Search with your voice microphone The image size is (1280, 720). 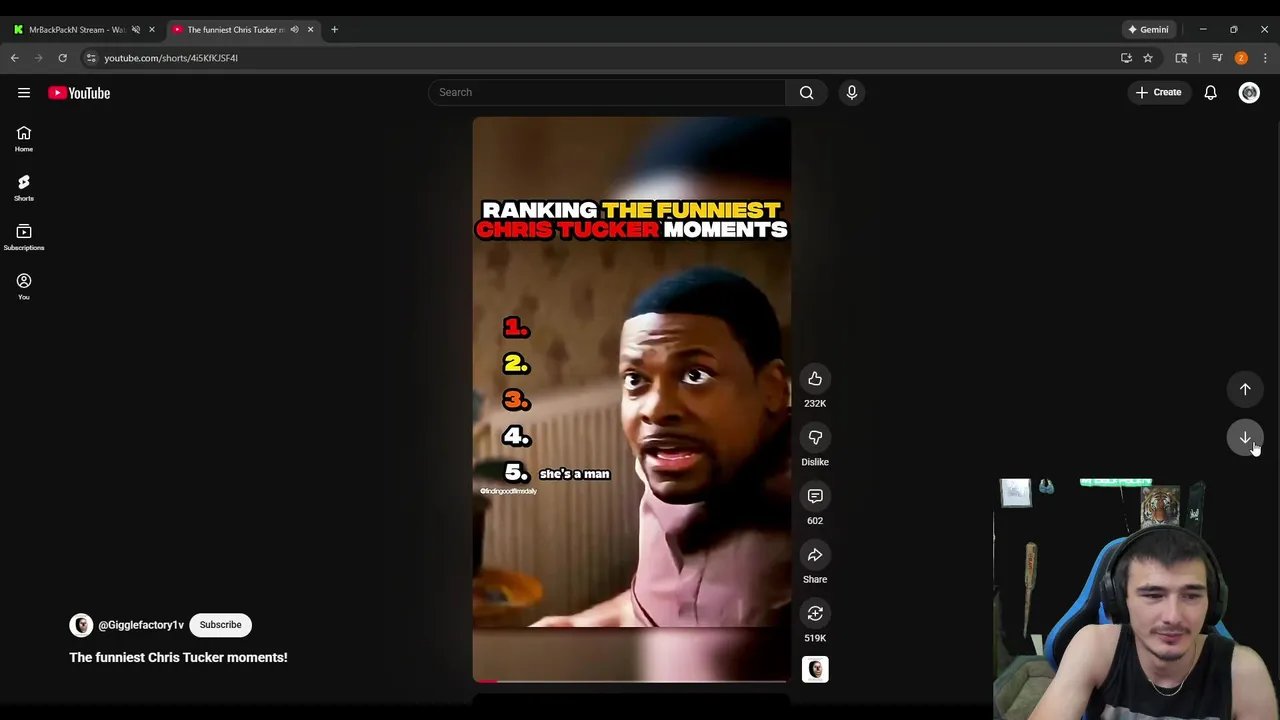pos(852,92)
